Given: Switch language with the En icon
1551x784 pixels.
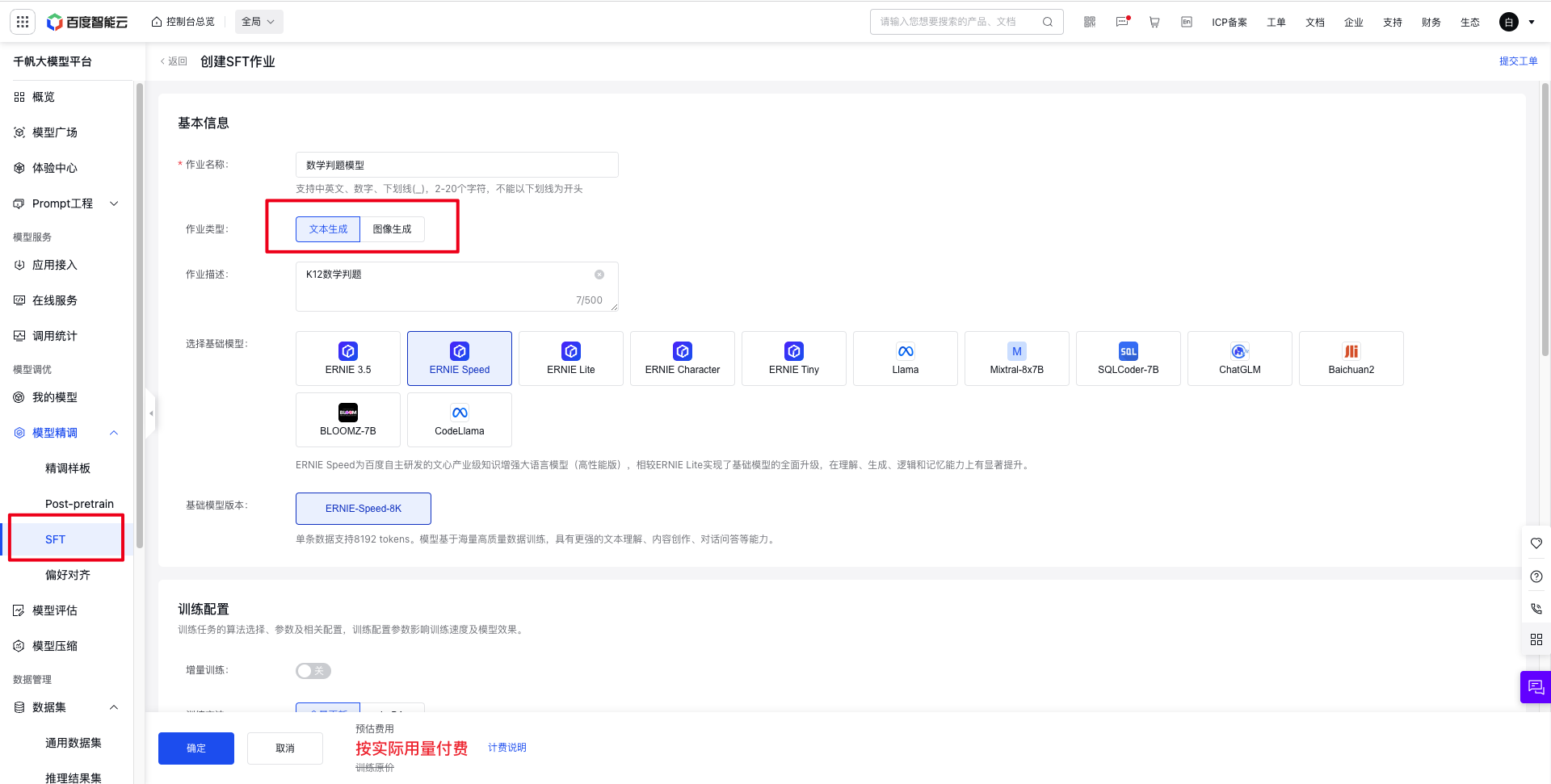Looking at the screenshot, I should point(1187,22).
